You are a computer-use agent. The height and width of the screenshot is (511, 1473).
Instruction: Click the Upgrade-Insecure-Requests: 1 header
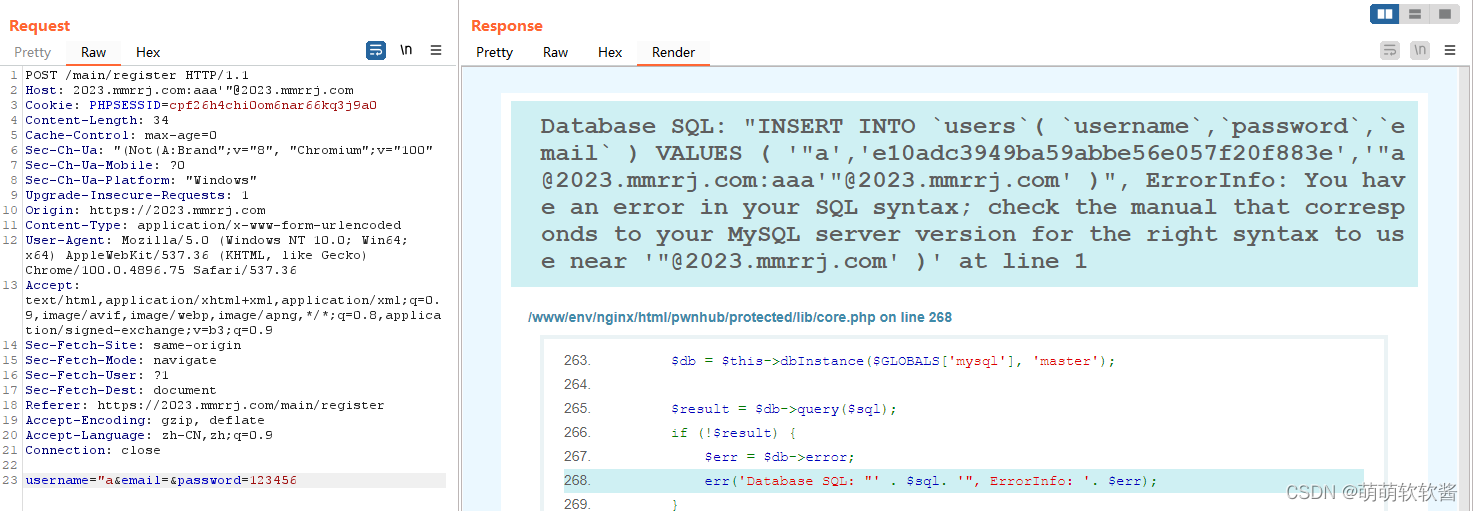pos(137,195)
